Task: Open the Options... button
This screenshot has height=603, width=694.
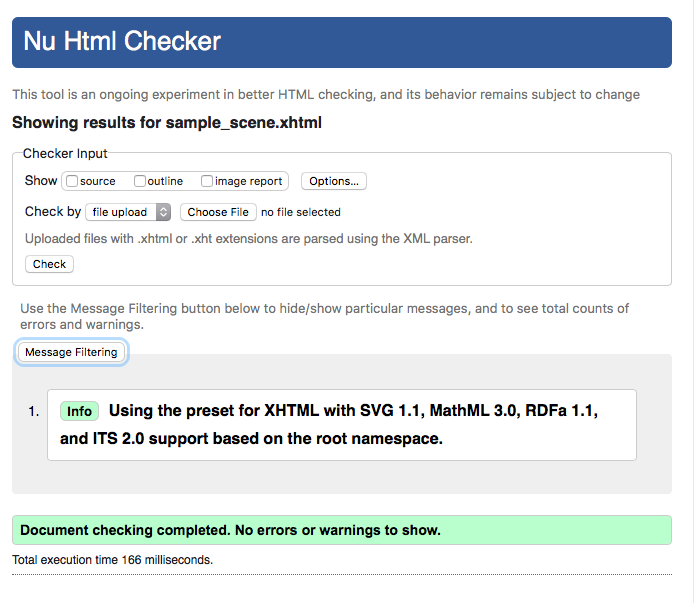Action: pyautogui.click(x=334, y=181)
